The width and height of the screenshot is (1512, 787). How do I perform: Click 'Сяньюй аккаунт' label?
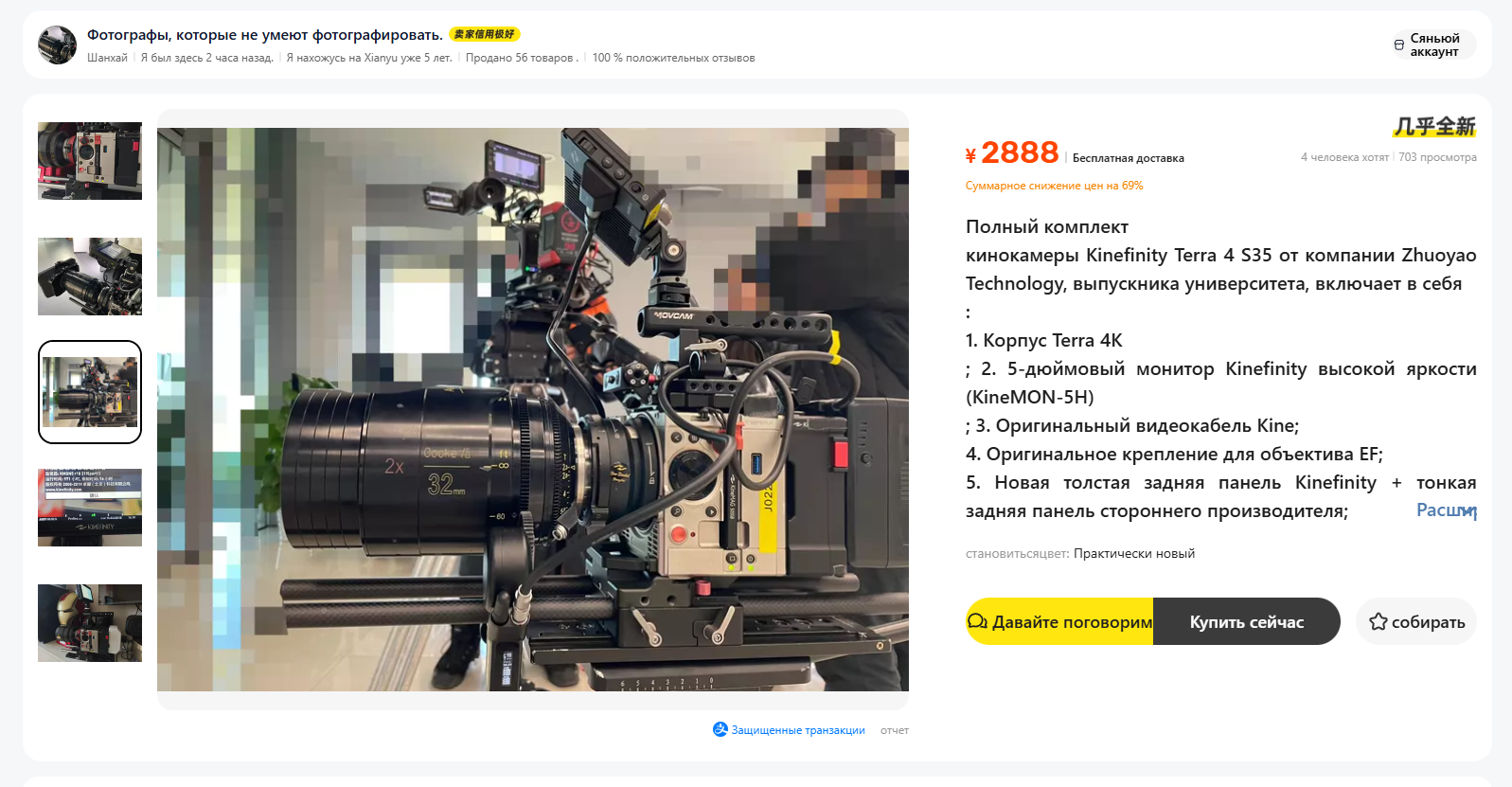tap(1434, 45)
